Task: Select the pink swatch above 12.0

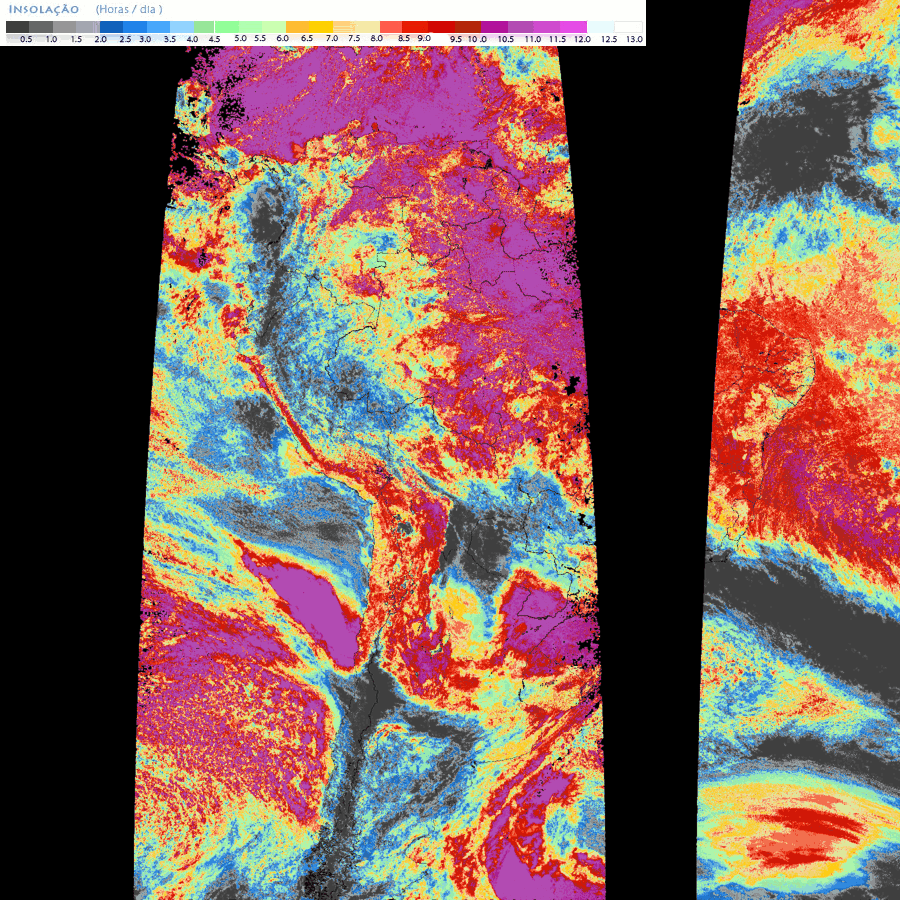Action: (573, 27)
